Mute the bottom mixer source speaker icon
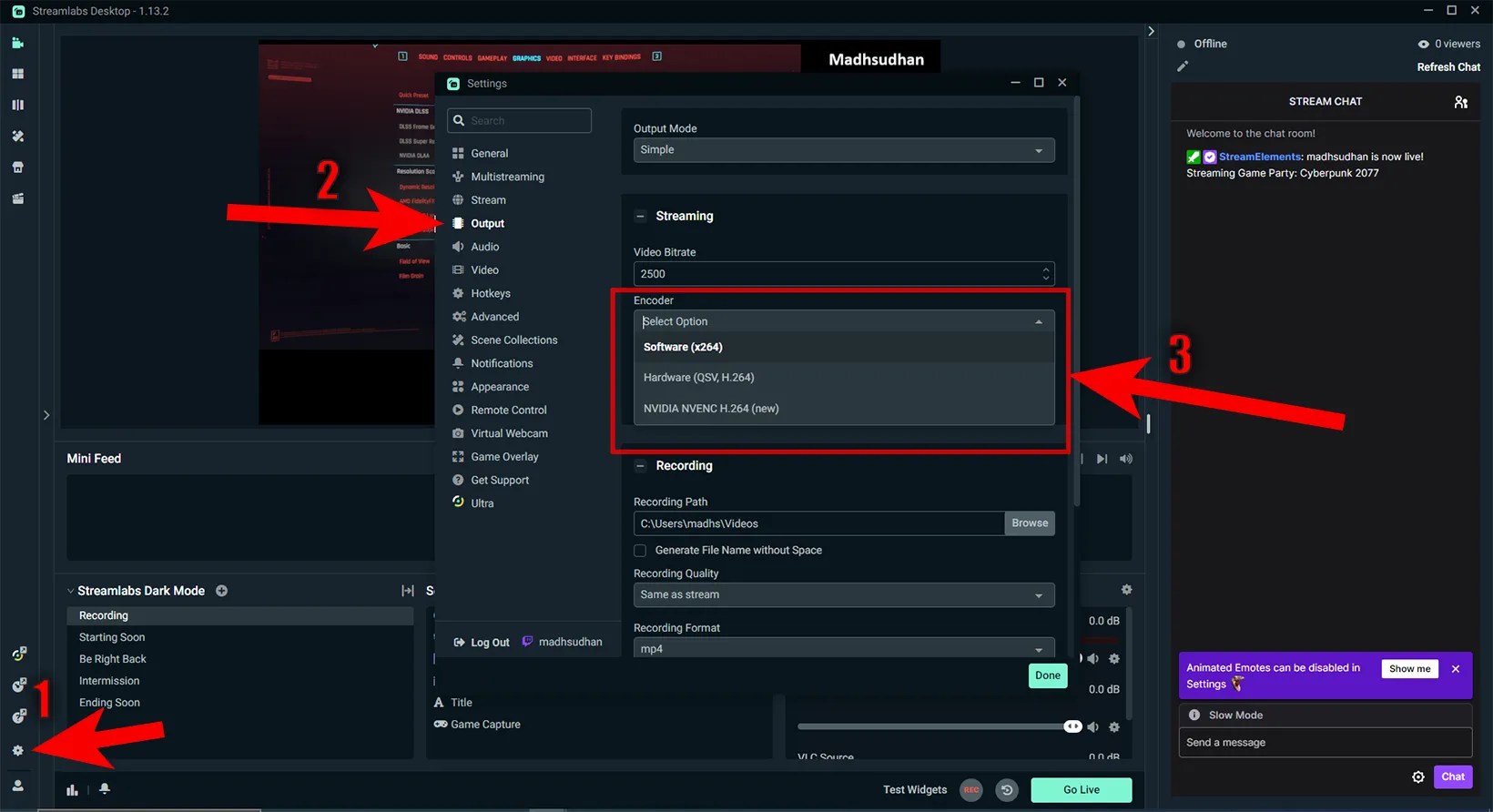This screenshot has width=1493, height=812. [x=1093, y=726]
